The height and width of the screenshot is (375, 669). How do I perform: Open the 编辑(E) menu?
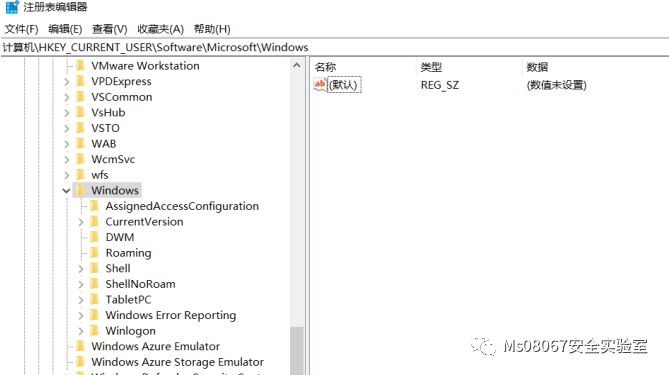pos(65,29)
